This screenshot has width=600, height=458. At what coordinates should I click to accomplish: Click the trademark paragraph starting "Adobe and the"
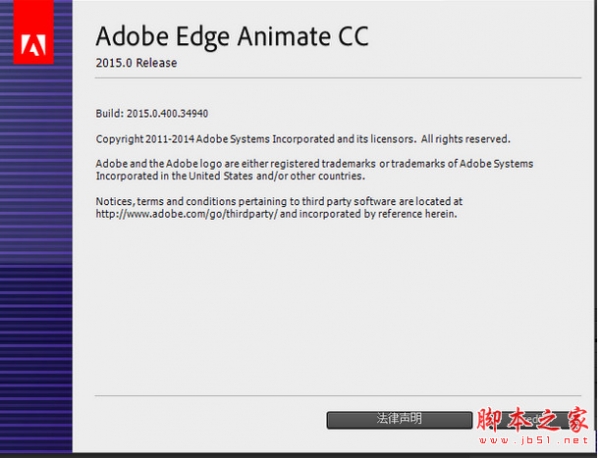315,163
